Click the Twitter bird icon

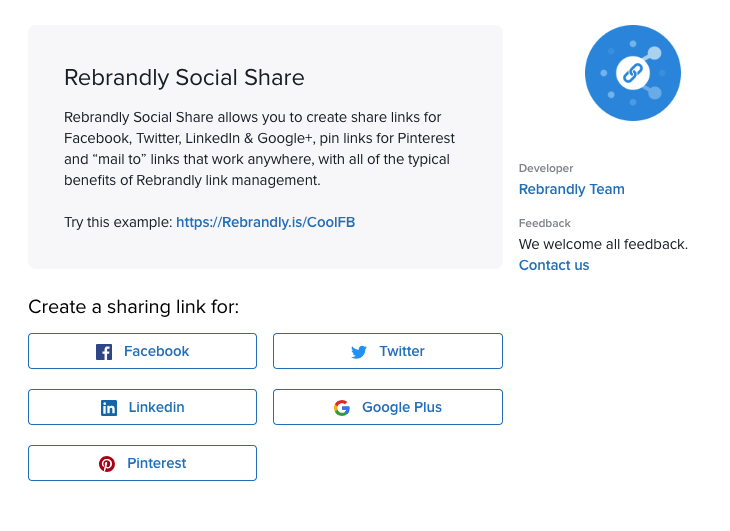(x=359, y=352)
